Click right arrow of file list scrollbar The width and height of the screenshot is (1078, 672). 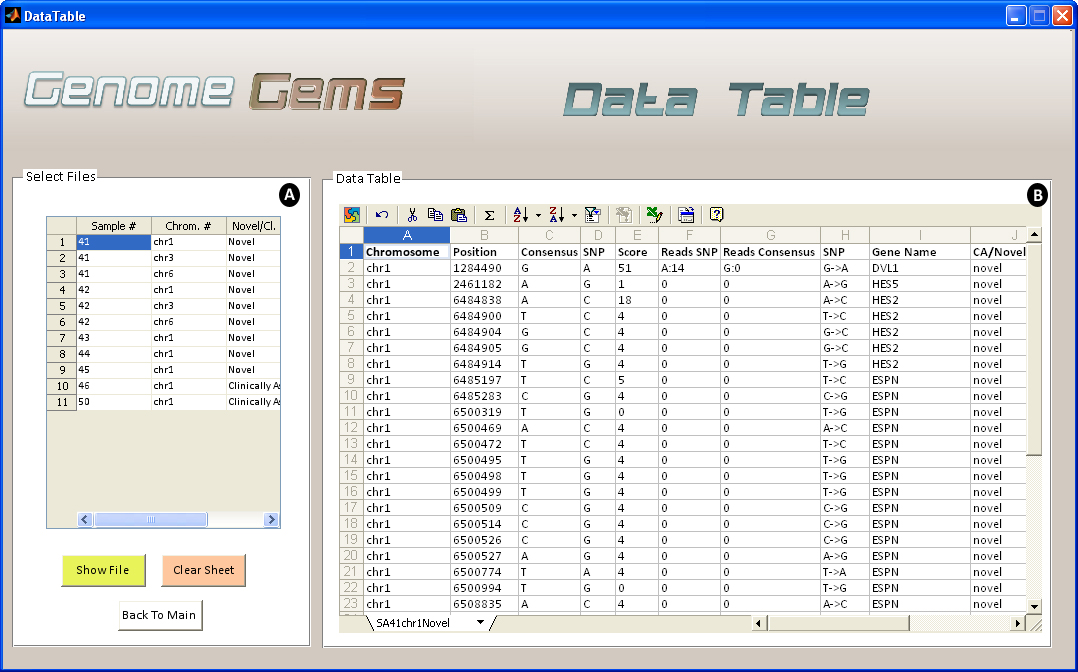[x=271, y=520]
